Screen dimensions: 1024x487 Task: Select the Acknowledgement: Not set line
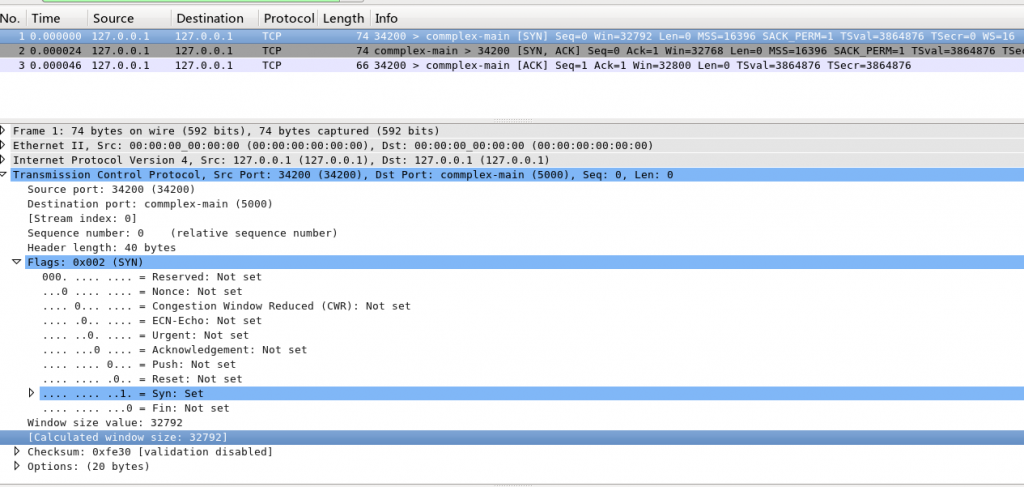coord(174,349)
